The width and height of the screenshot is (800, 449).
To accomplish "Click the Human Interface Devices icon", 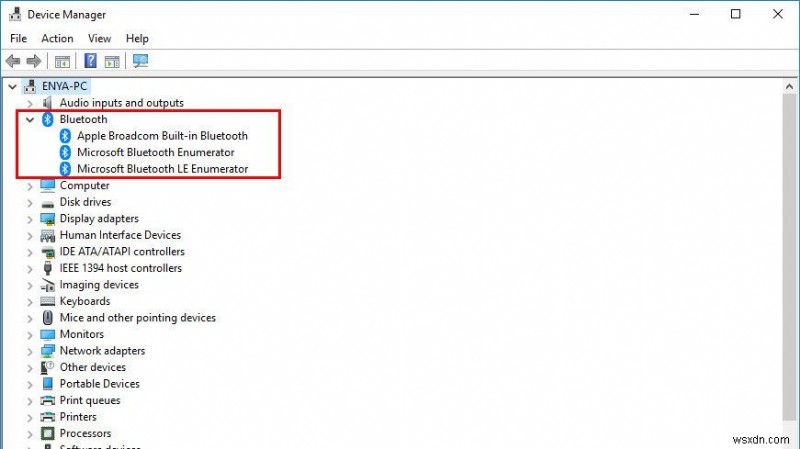I will pyautogui.click(x=47, y=236).
